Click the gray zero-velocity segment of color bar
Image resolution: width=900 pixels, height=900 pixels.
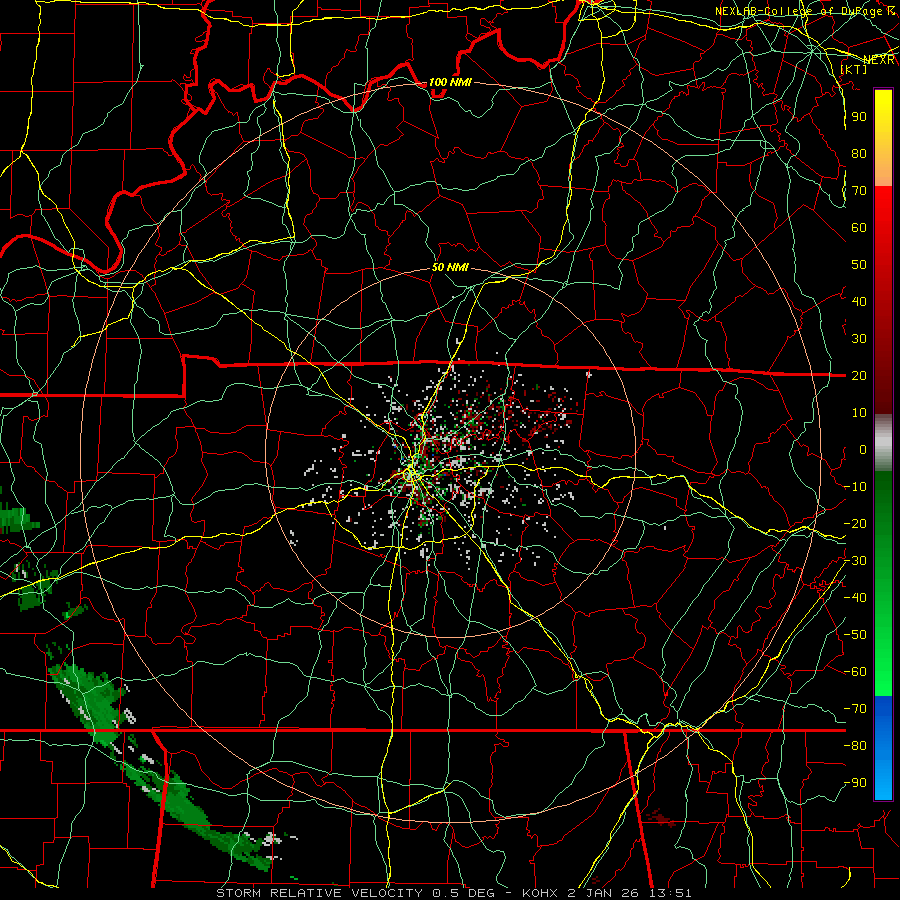883,442
